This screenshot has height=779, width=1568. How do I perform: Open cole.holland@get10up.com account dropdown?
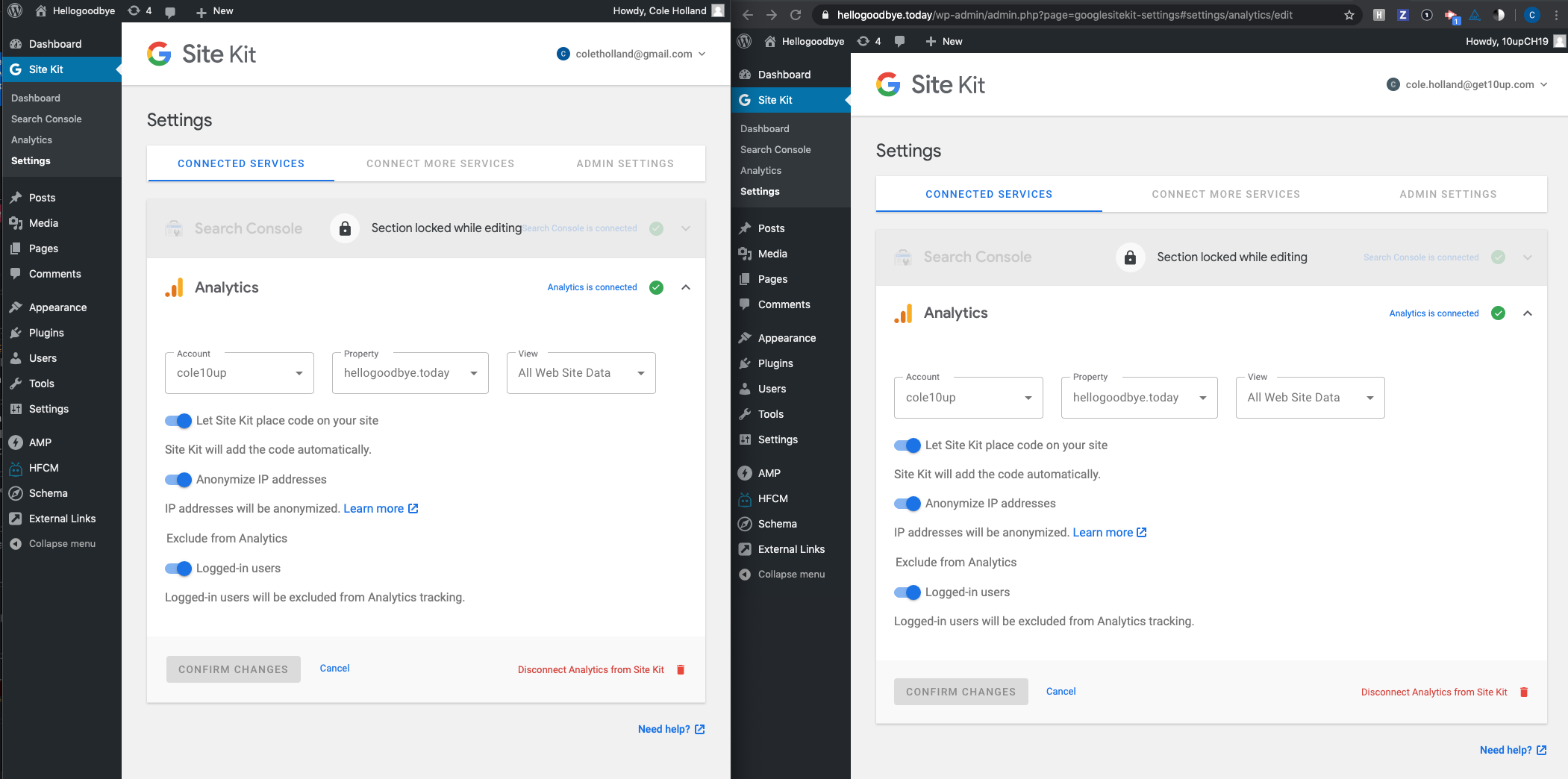(x=1467, y=84)
